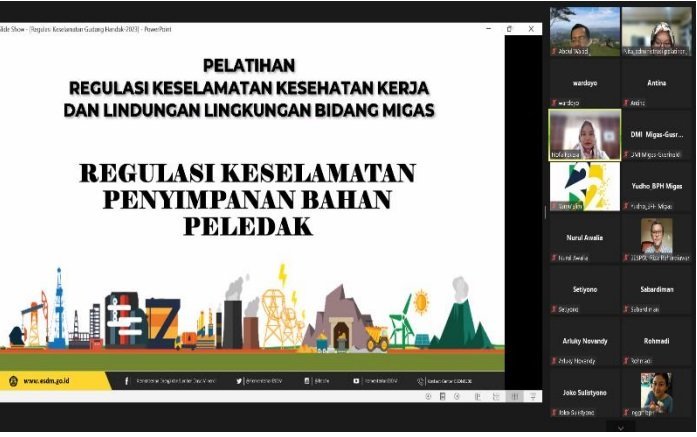Select Abdul Wahid's video thumbnail

tap(584, 31)
